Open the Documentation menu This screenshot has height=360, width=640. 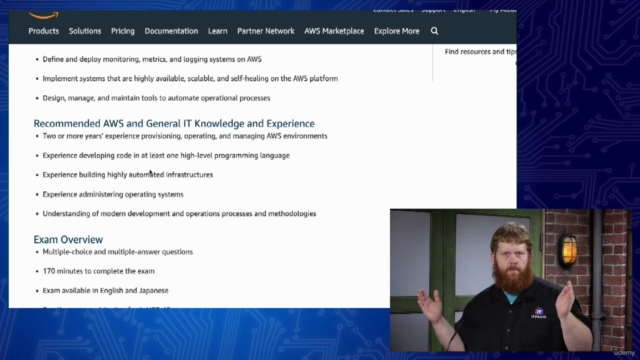[171, 31]
